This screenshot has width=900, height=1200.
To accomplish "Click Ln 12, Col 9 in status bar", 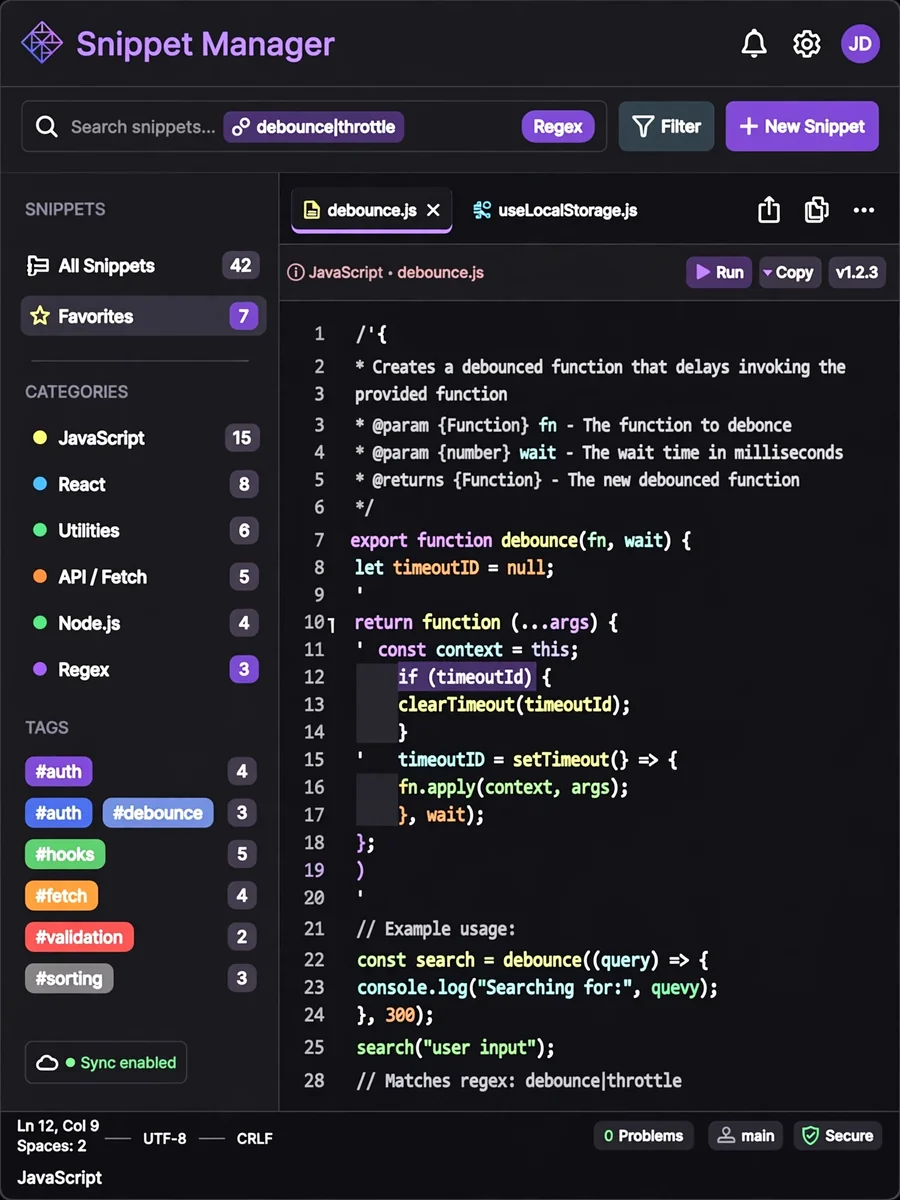I will point(58,1126).
